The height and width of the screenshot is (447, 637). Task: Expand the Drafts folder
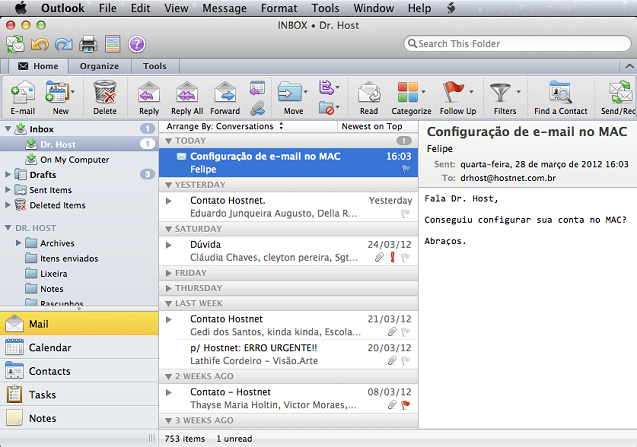9,175
